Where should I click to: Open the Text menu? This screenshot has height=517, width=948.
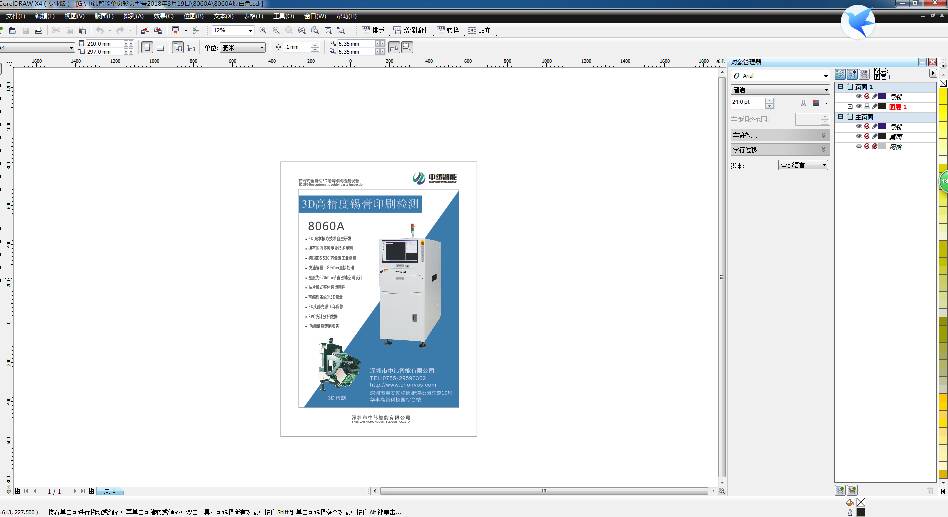[223, 16]
